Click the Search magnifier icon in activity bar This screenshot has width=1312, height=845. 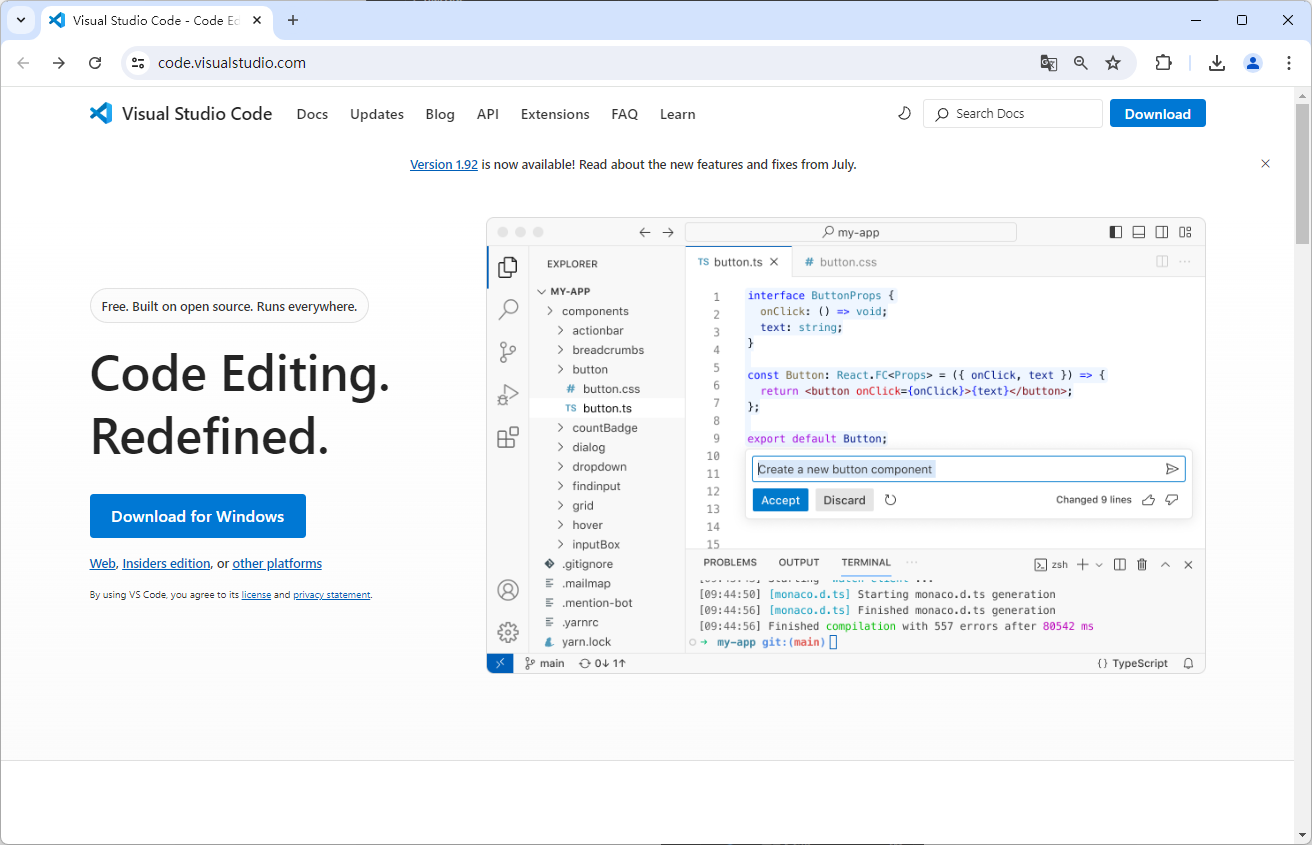508,309
